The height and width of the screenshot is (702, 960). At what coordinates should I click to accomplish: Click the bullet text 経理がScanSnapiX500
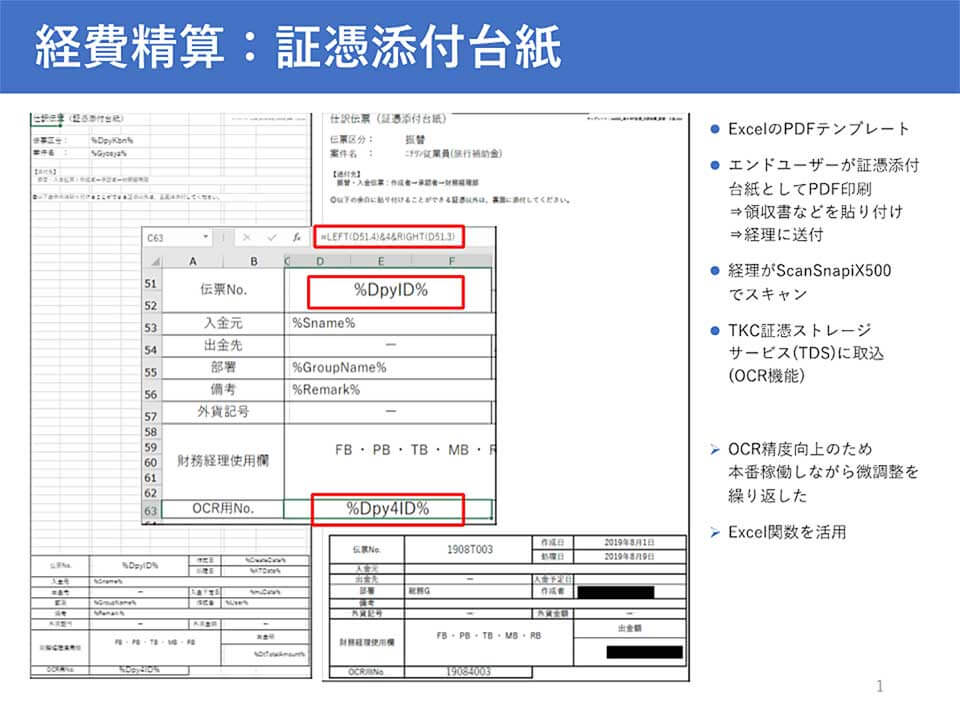coord(809,271)
